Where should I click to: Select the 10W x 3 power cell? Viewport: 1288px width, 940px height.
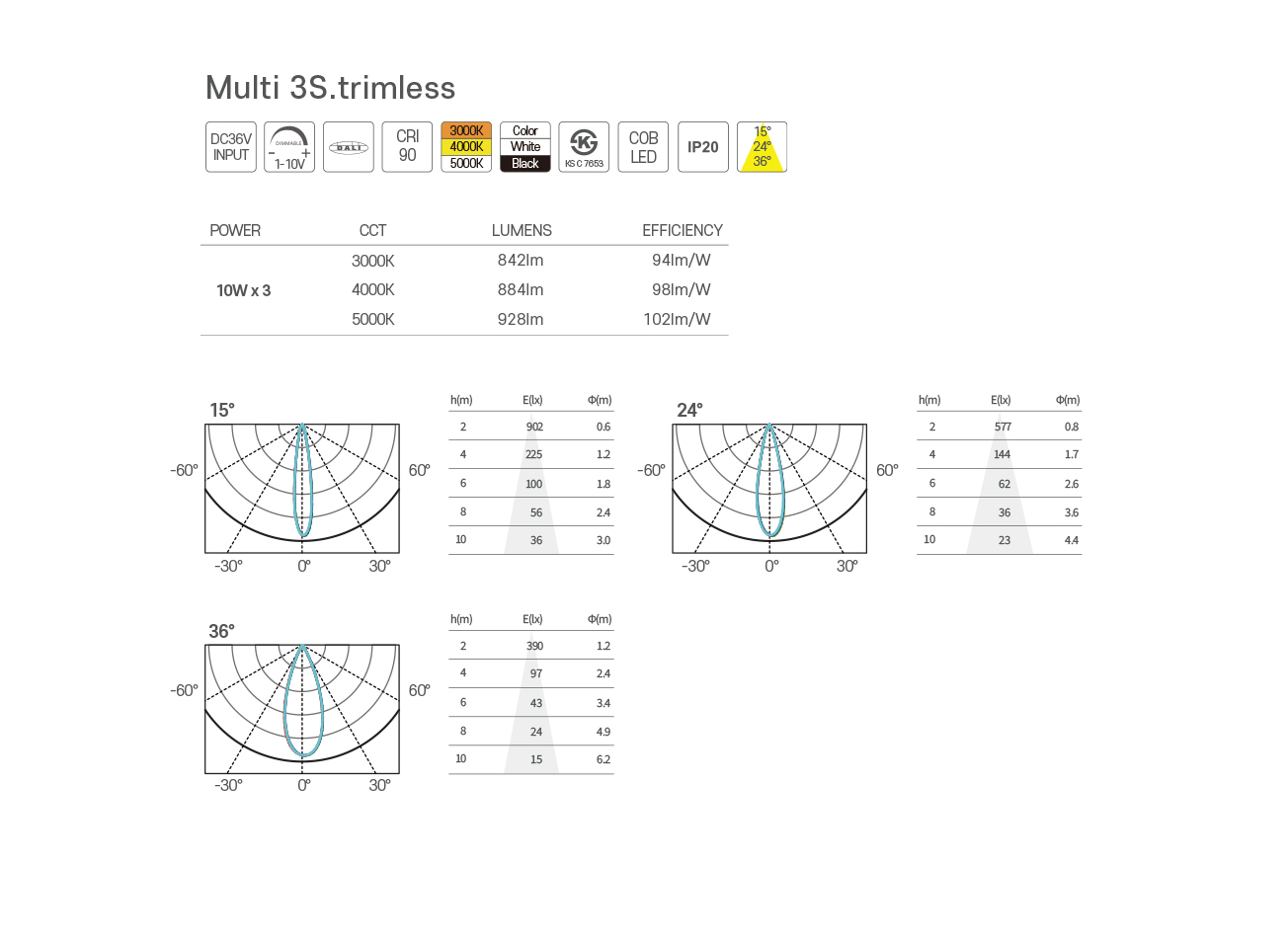243,290
